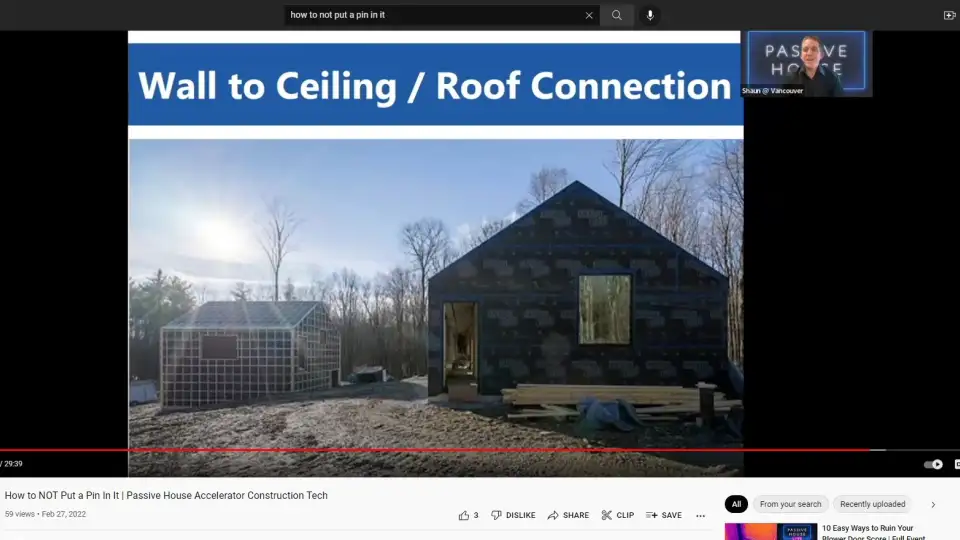Select the From your search chip
This screenshot has height=540, width=960.
(x=790, y=504)
